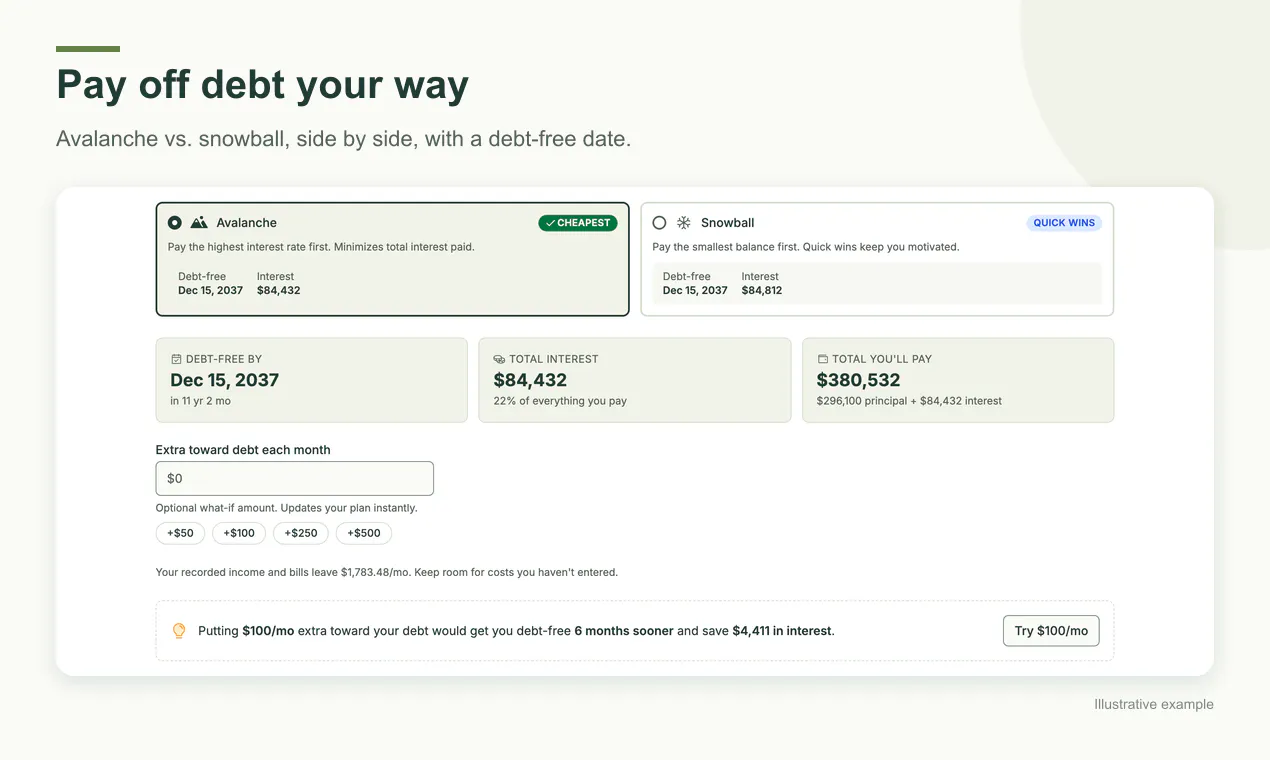1270x760 pixels.
Task: Click the calendar icon beside Debt-Free By
Action: click(176, 359)
